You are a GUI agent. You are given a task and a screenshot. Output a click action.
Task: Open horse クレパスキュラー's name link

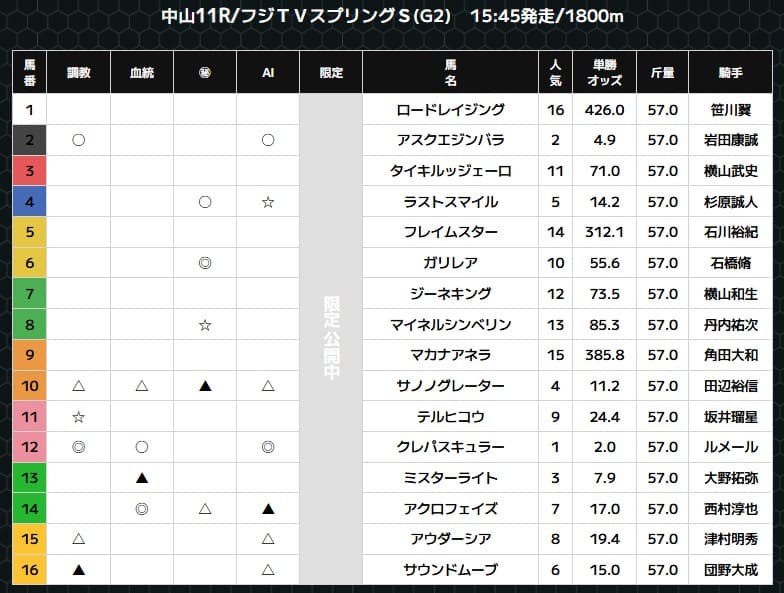pyautogui.click(x=450, y=448)
